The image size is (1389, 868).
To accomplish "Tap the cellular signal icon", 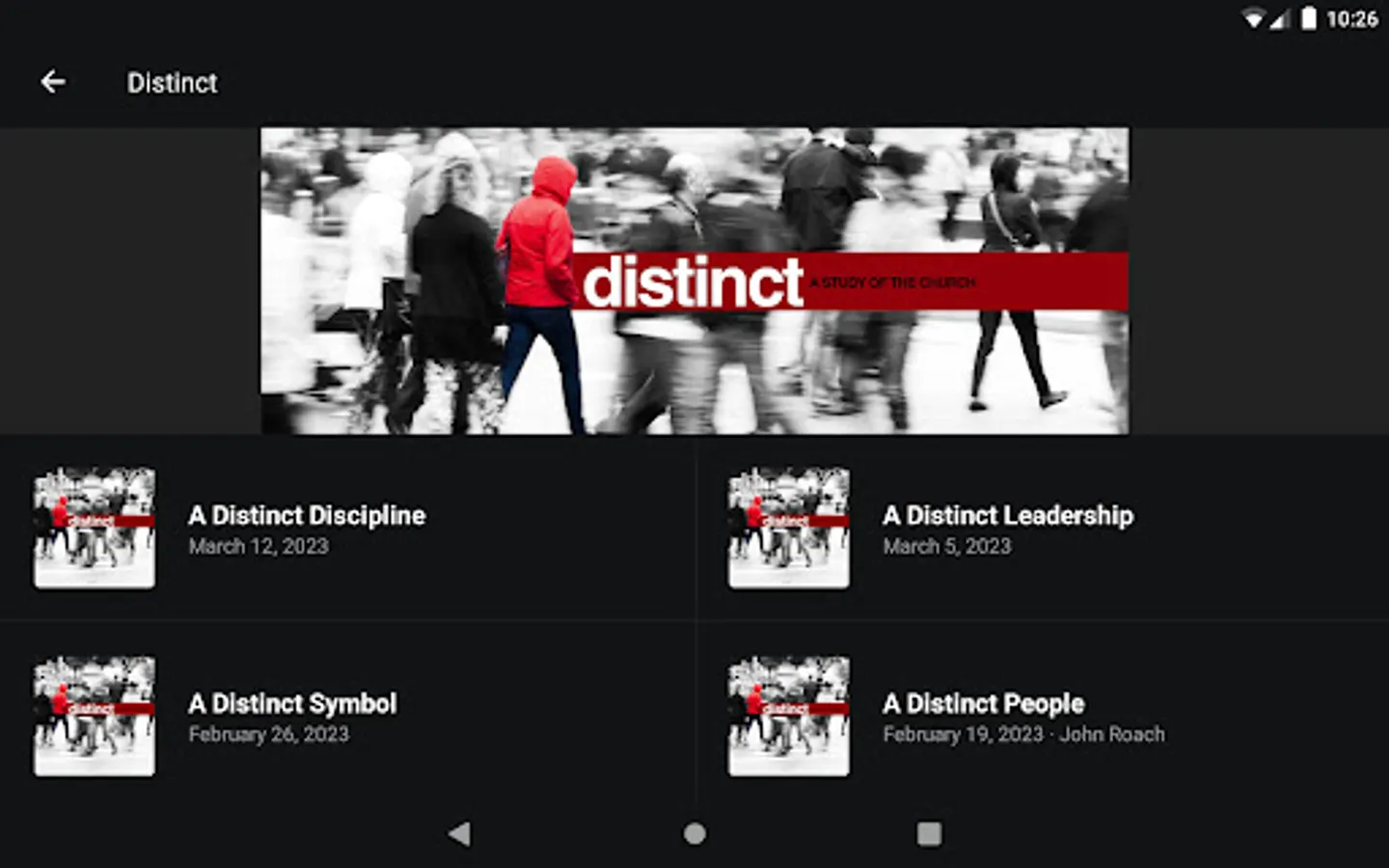I will (1280, 18).
